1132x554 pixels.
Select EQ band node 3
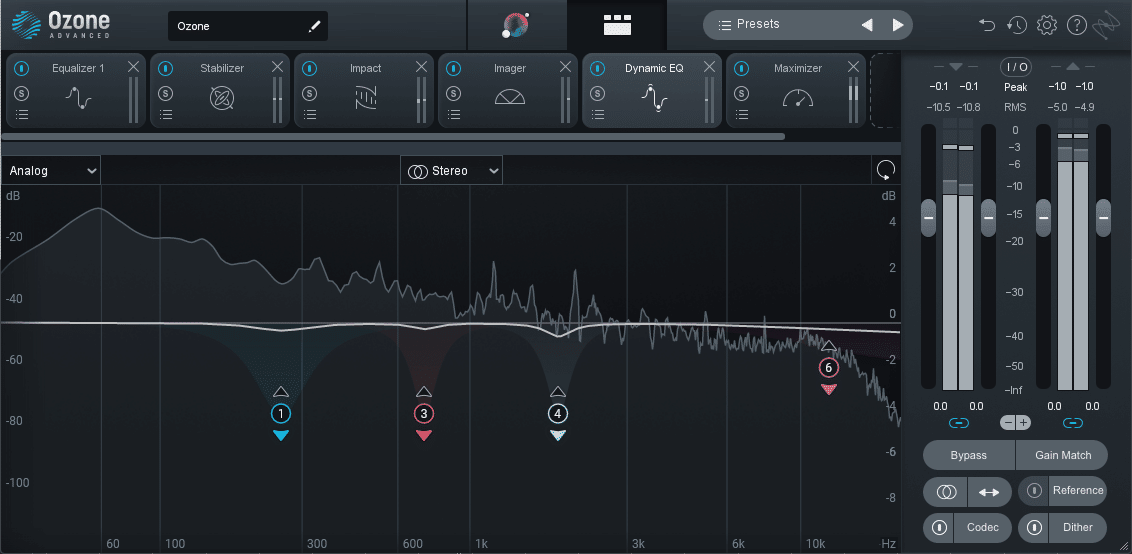coord(424,414)
